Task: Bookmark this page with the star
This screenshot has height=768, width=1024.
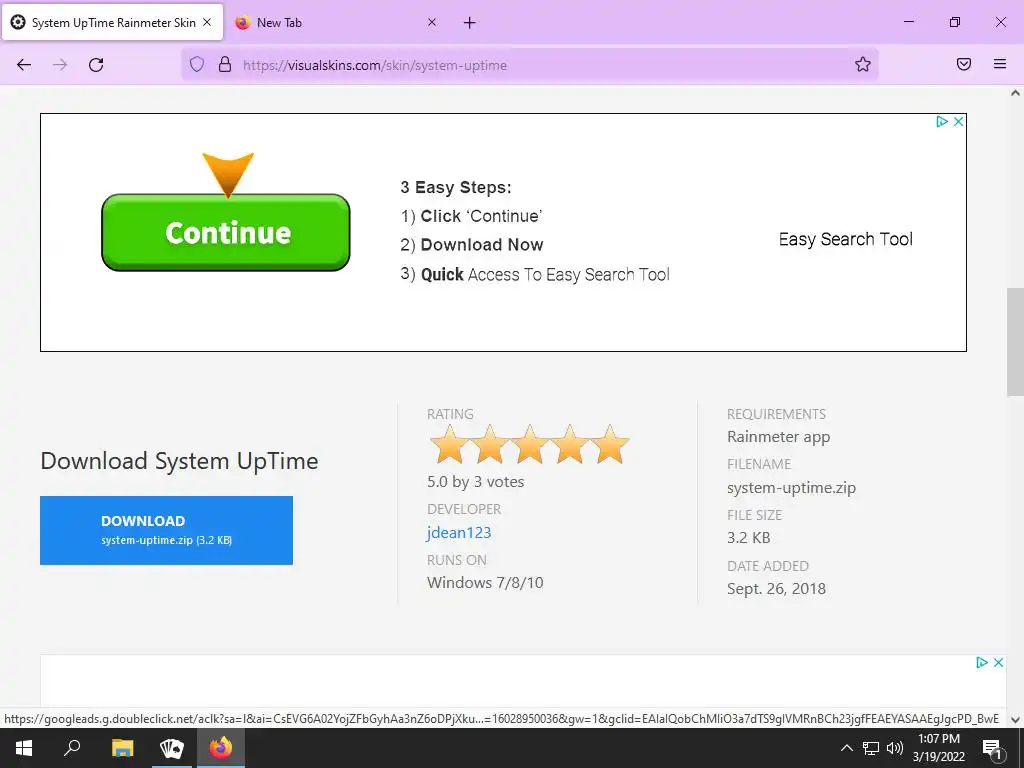Action: [863, 65]
